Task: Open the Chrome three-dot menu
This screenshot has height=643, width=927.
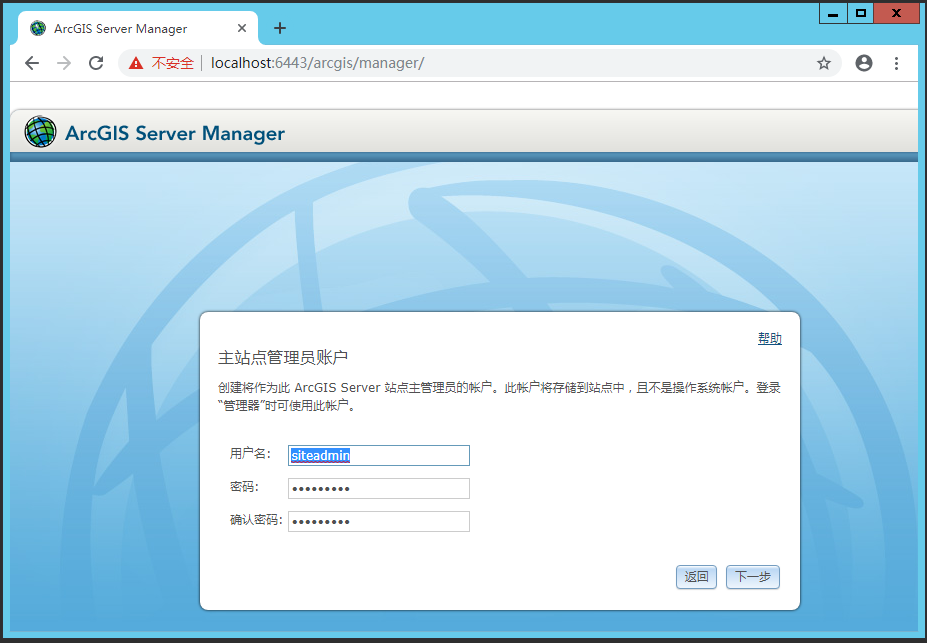Action: [x=896, y=63]
